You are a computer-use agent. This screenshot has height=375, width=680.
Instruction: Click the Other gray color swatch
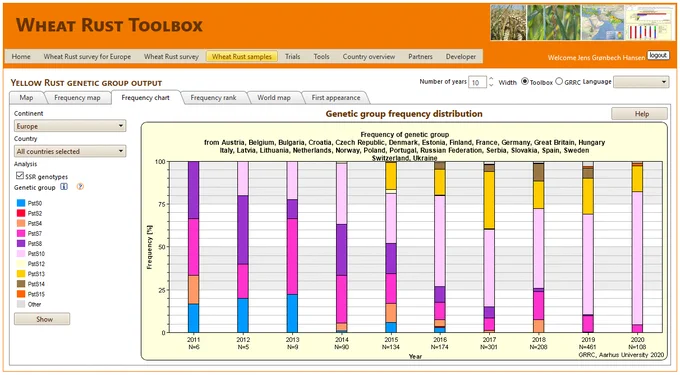pyautogui.click(x=21, y=304)
